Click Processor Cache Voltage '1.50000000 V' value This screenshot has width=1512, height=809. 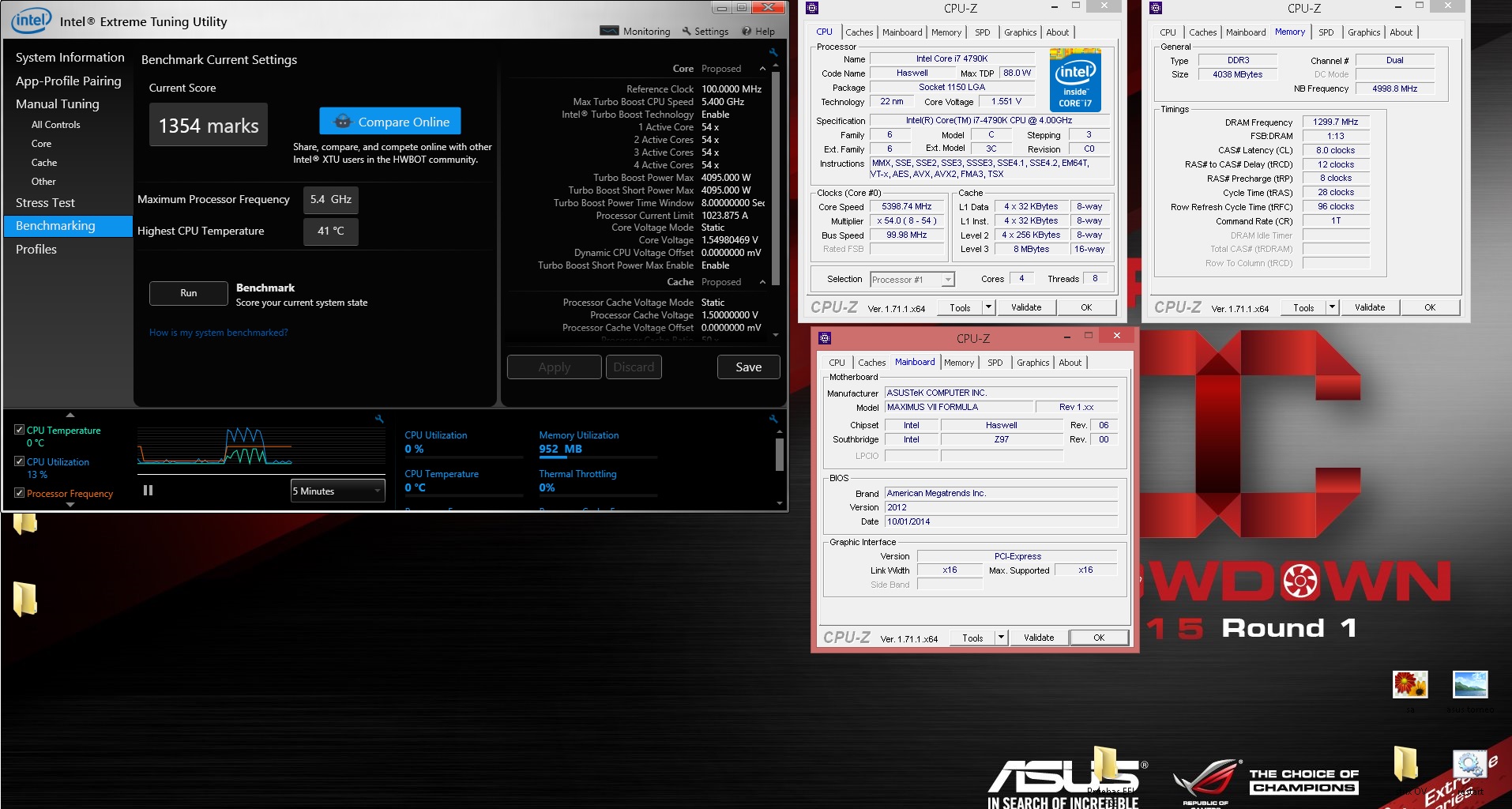(x=729, y=315)
